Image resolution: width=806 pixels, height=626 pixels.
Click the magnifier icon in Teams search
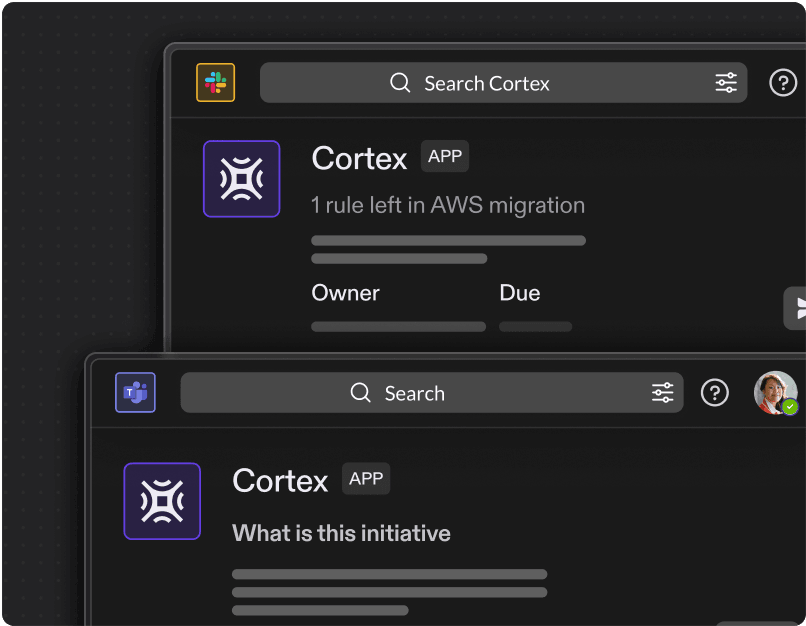(361, 393)
